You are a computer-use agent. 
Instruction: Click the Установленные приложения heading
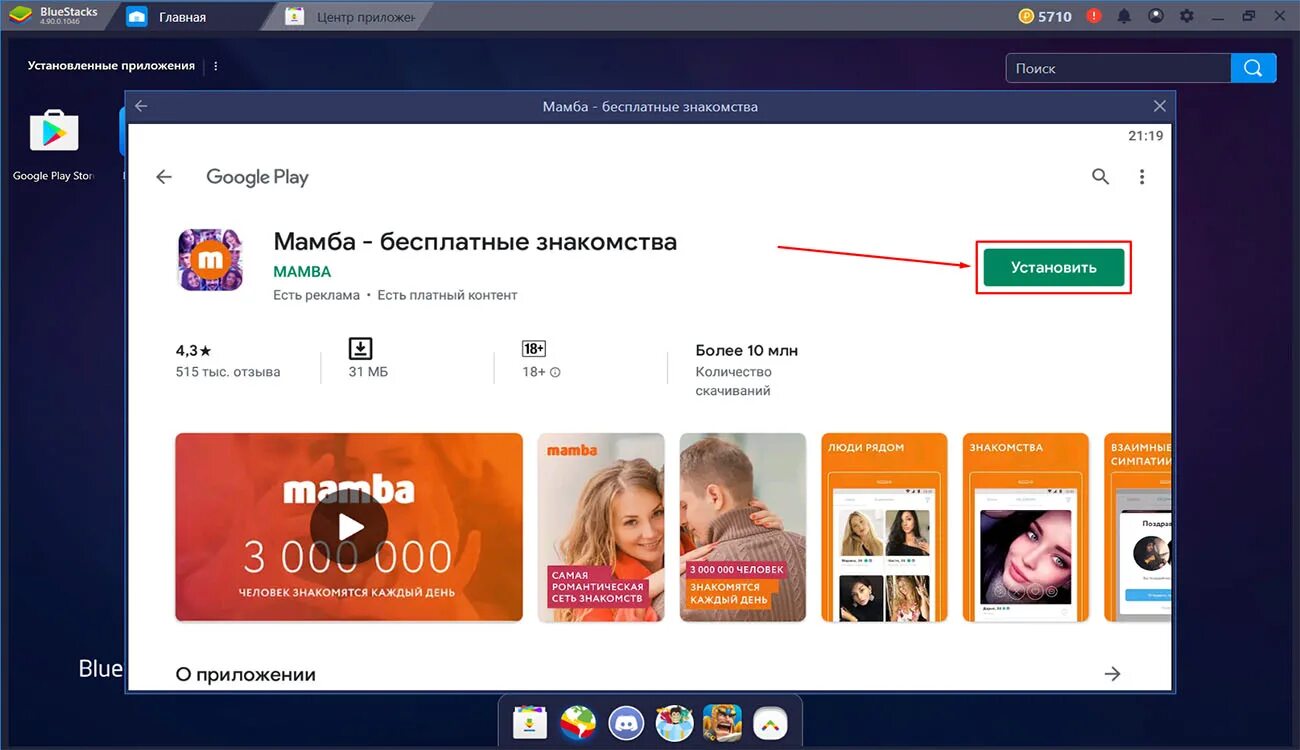click(111, 66)
